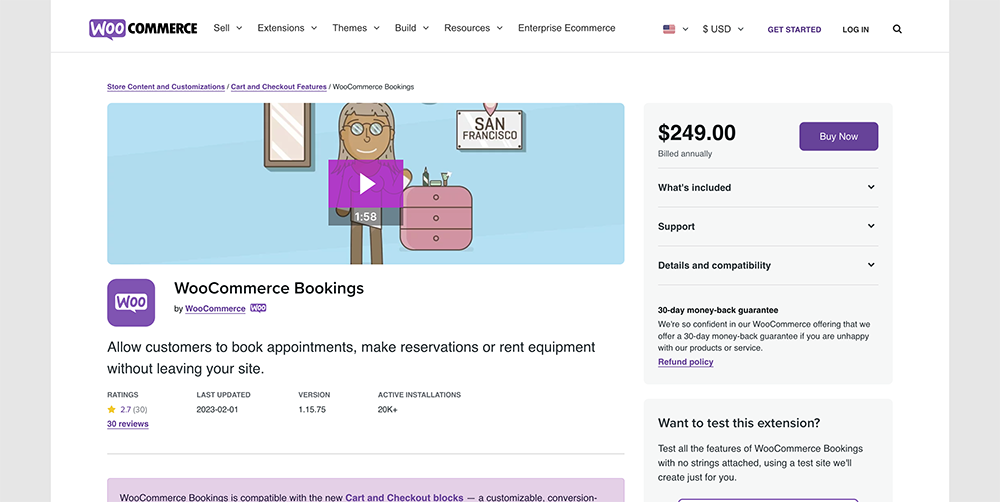Click the yellow rating star

pos(112,410)
